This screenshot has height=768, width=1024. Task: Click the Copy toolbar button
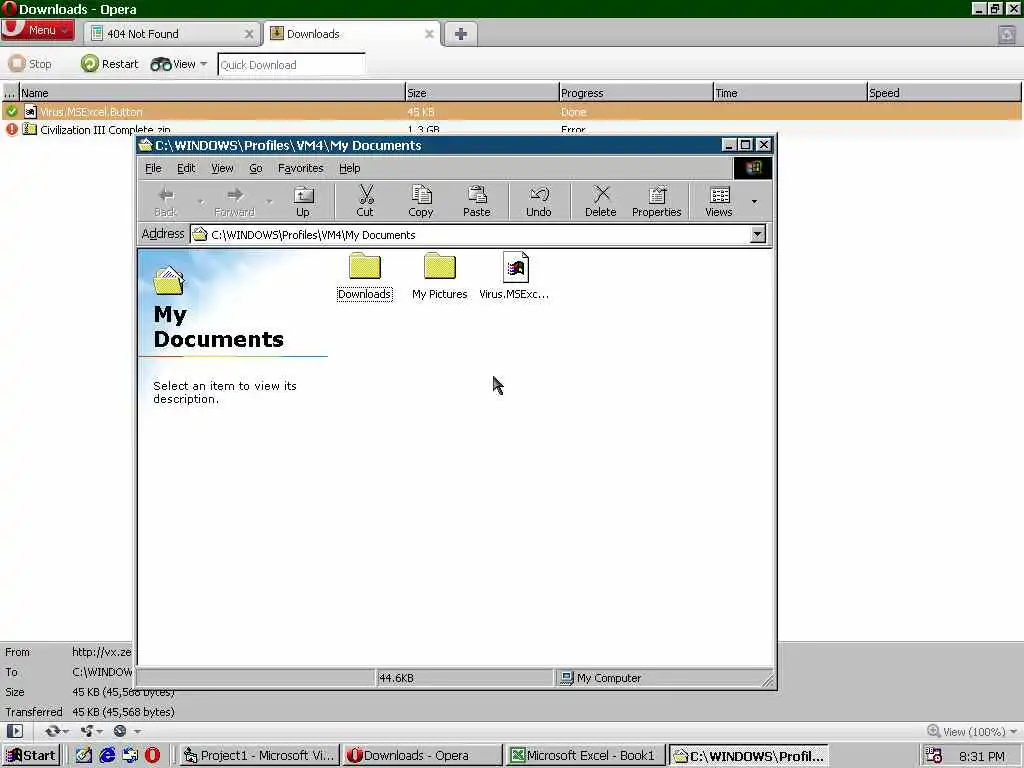(421, 201)
